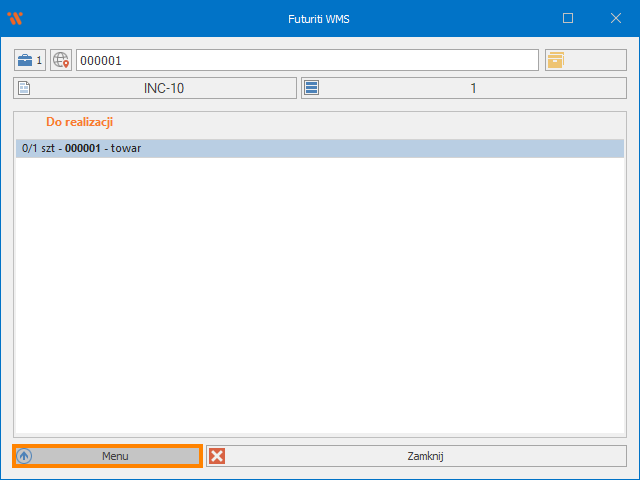Click the blue list icon beside count 1
This screenshot has height=480, width=640.
311,88
